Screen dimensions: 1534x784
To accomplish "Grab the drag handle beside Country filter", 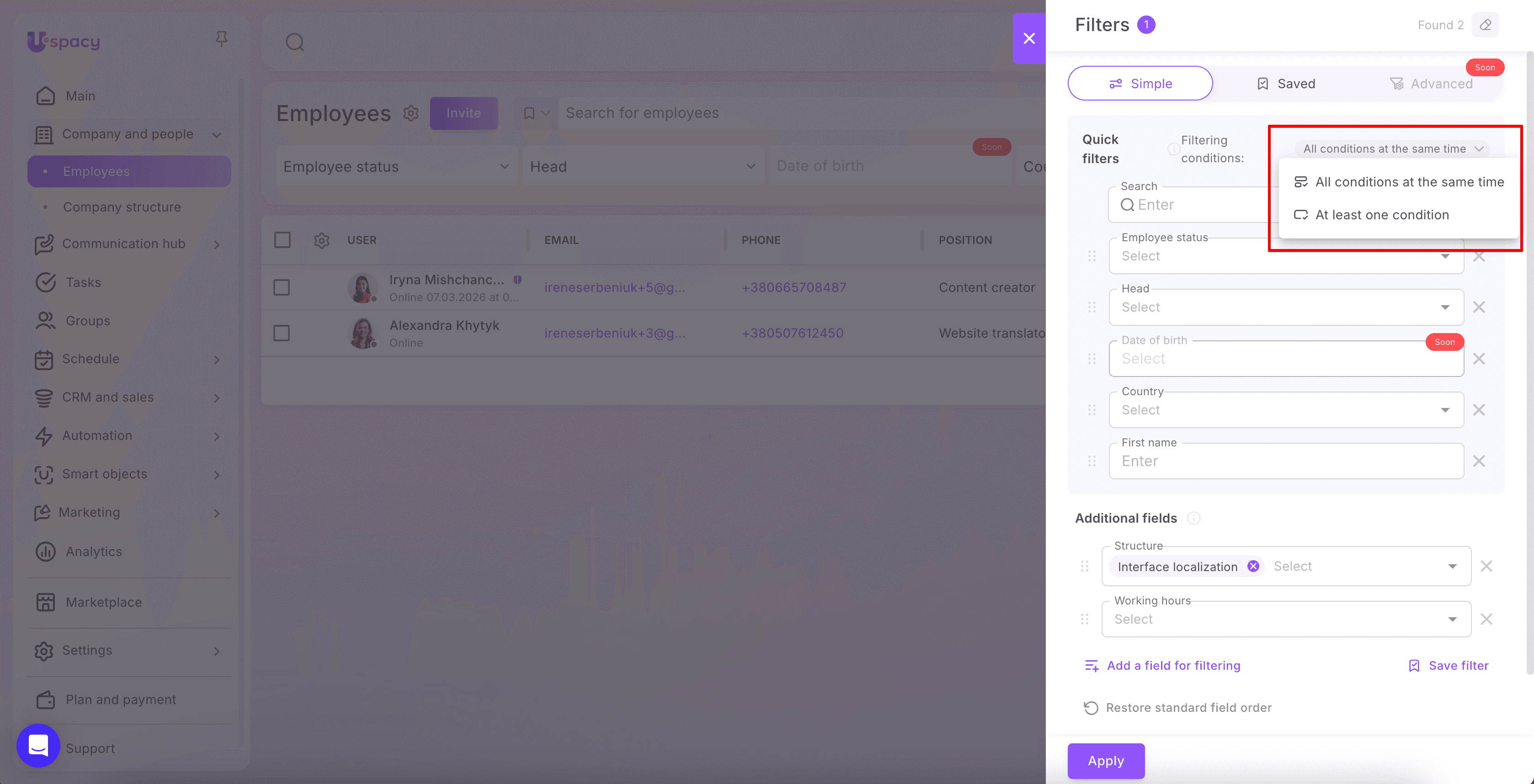I will tap(1092, 409).
